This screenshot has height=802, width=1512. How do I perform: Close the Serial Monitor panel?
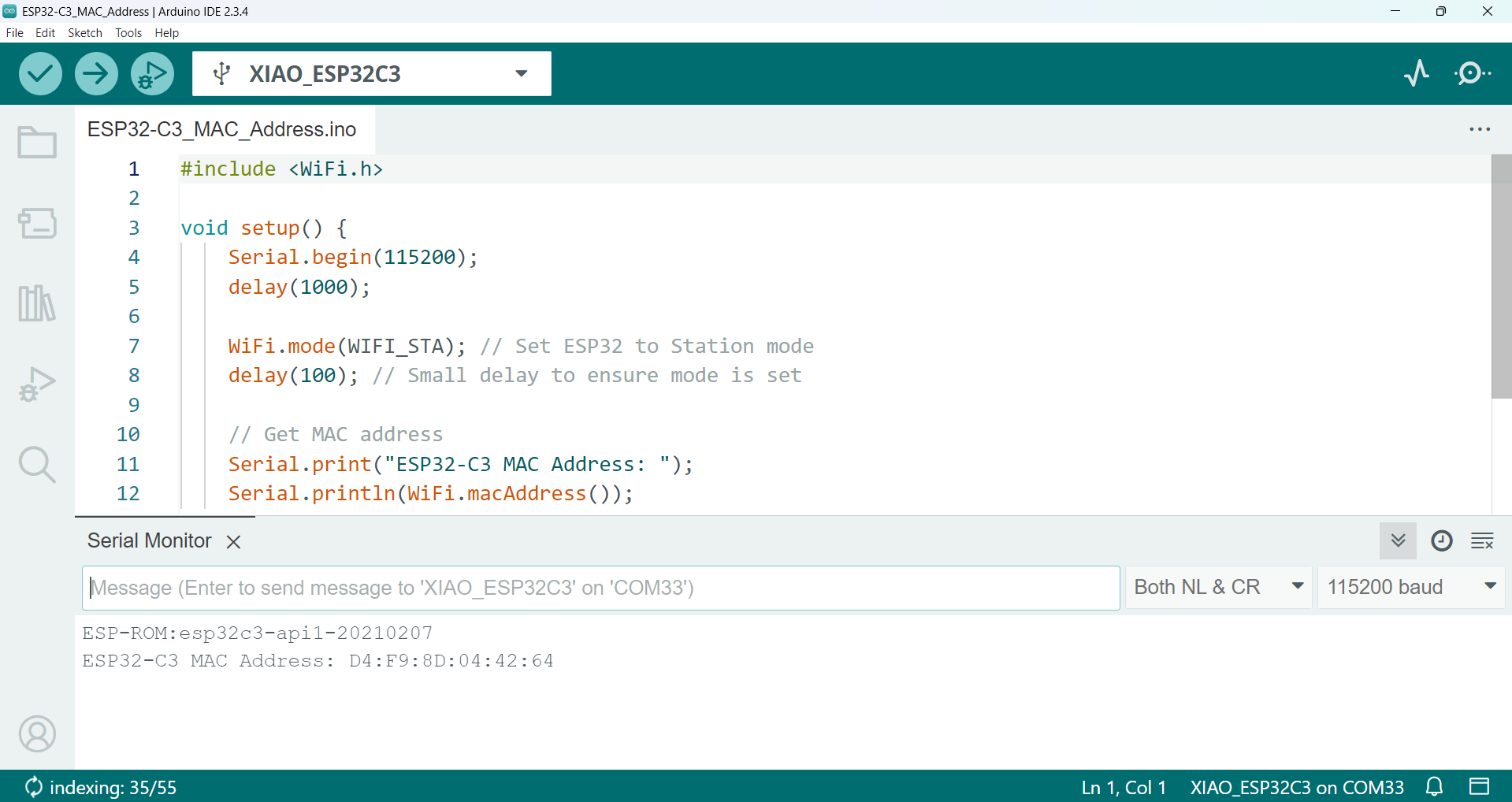(233, 542)
